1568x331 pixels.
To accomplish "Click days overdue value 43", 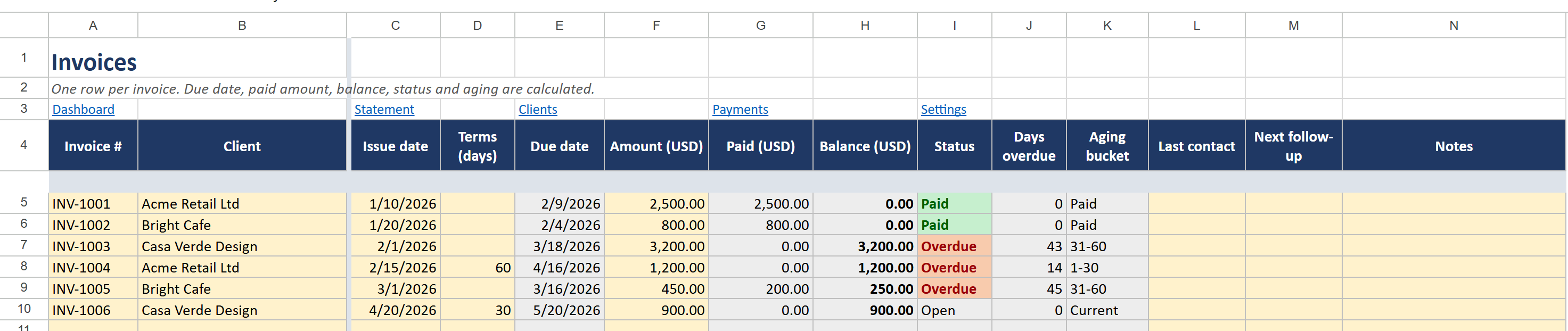I will pyautogui.click(x=1029, y=246).
